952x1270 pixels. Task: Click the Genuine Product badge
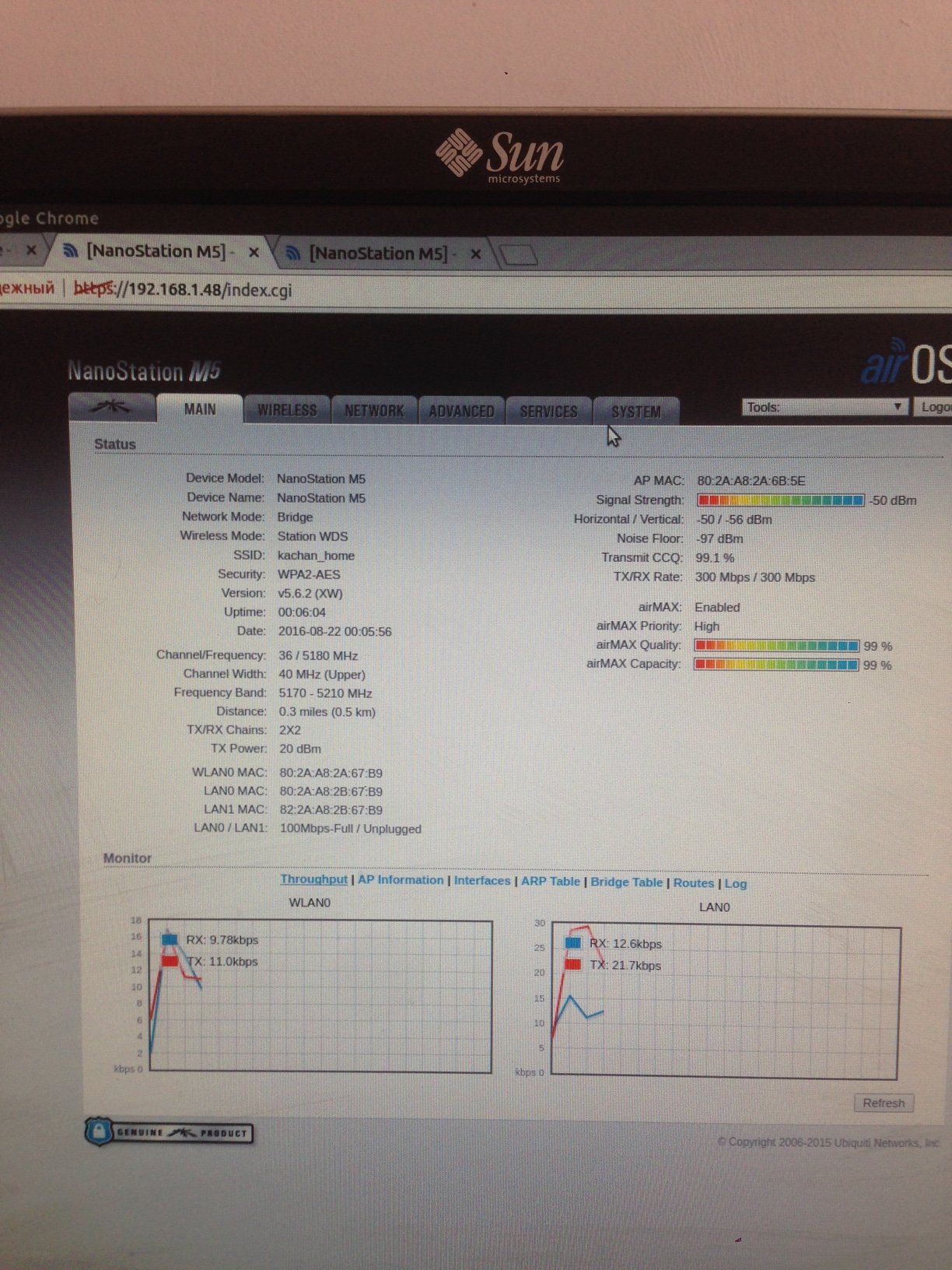169,1131
